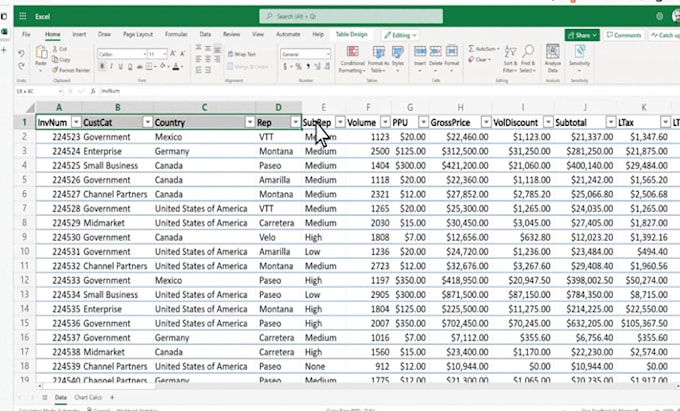Decrease decimal places
The image size is (680, 411).
tap(327, 66)
